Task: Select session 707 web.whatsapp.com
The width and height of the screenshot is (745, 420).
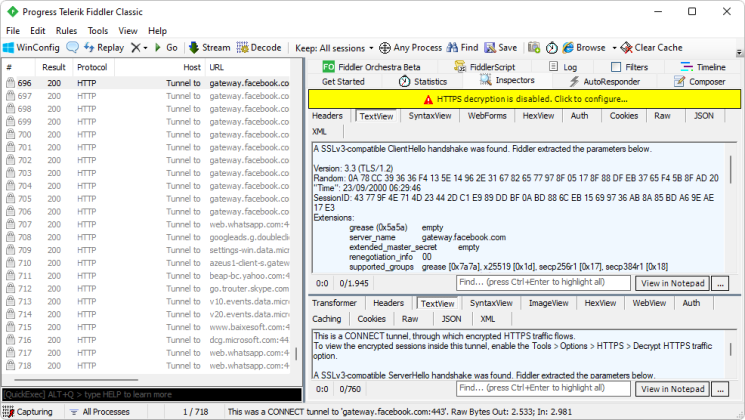Action: 147,224
